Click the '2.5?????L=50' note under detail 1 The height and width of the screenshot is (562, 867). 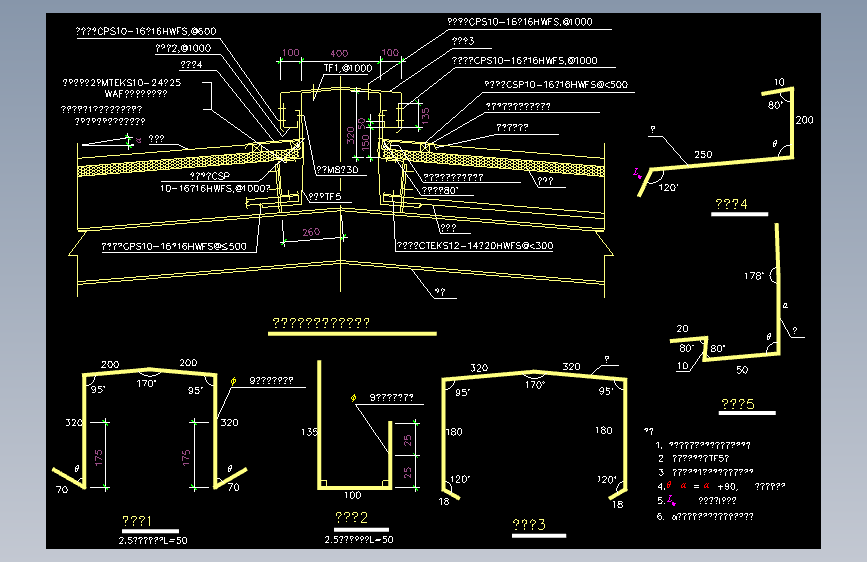[153, 540]
